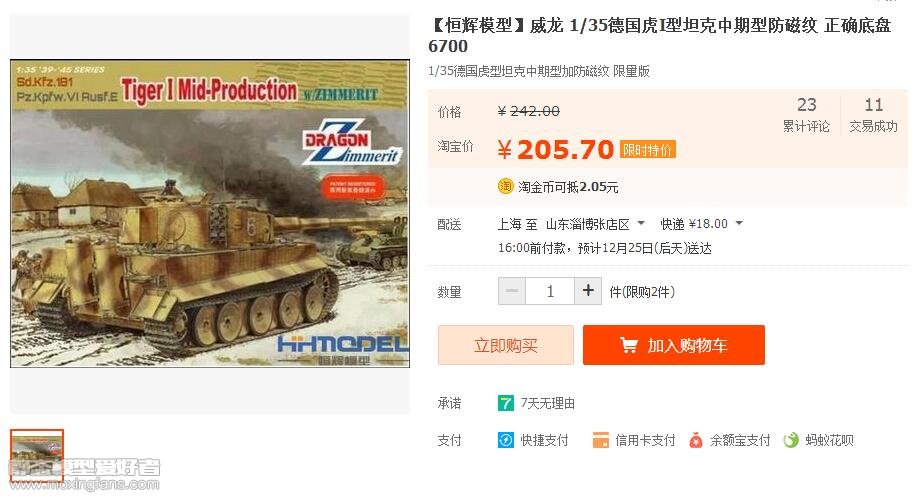Click the 立即购买 buy now button

click(x=506, y=345)
